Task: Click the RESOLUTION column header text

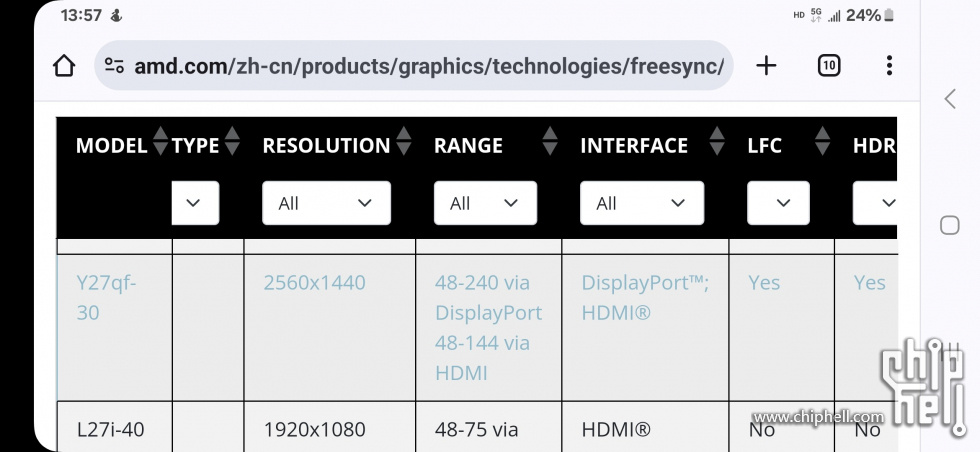Action: pos(326,146)
